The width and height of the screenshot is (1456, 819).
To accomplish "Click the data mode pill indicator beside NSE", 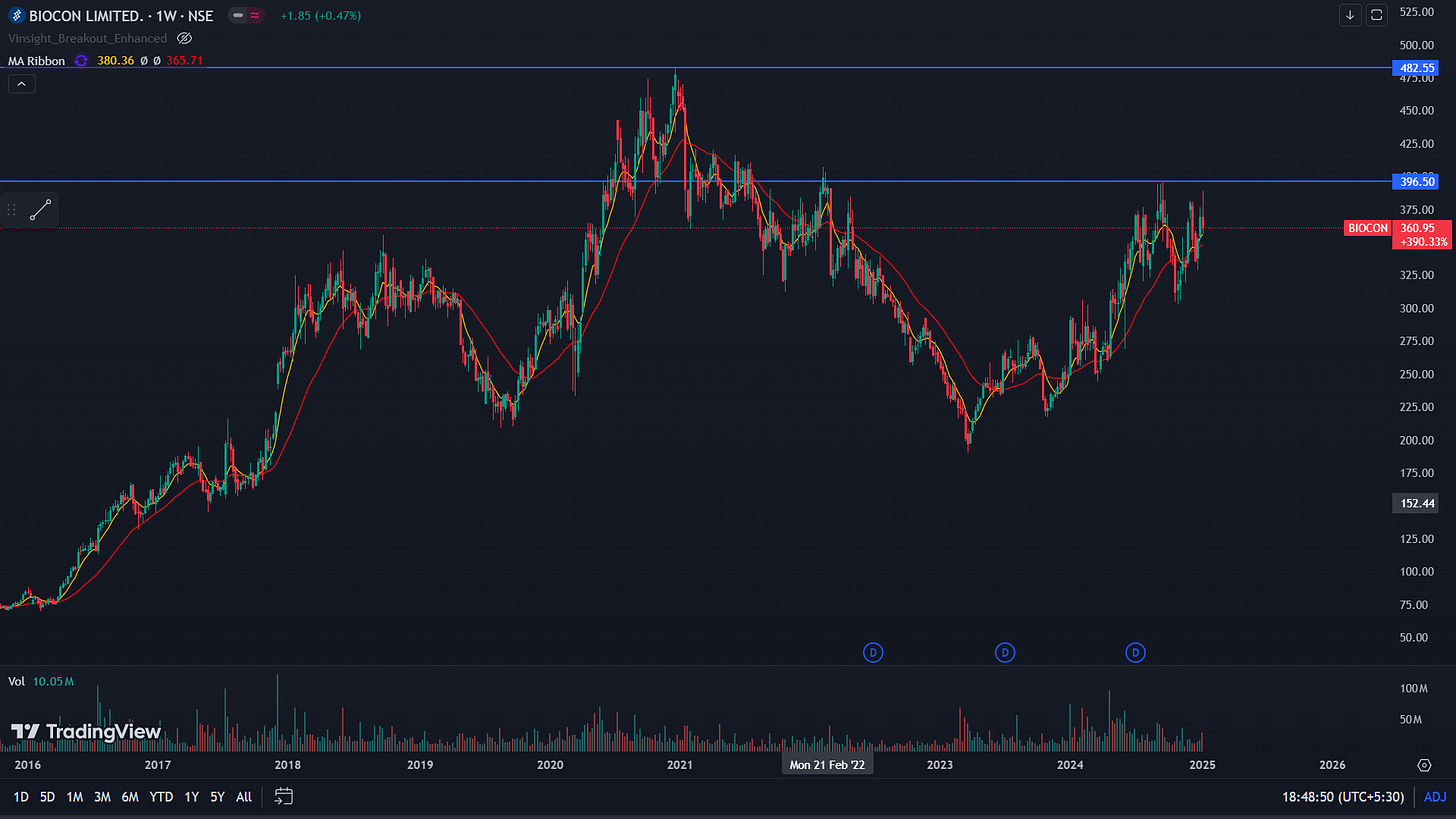I will click(247, 16).
